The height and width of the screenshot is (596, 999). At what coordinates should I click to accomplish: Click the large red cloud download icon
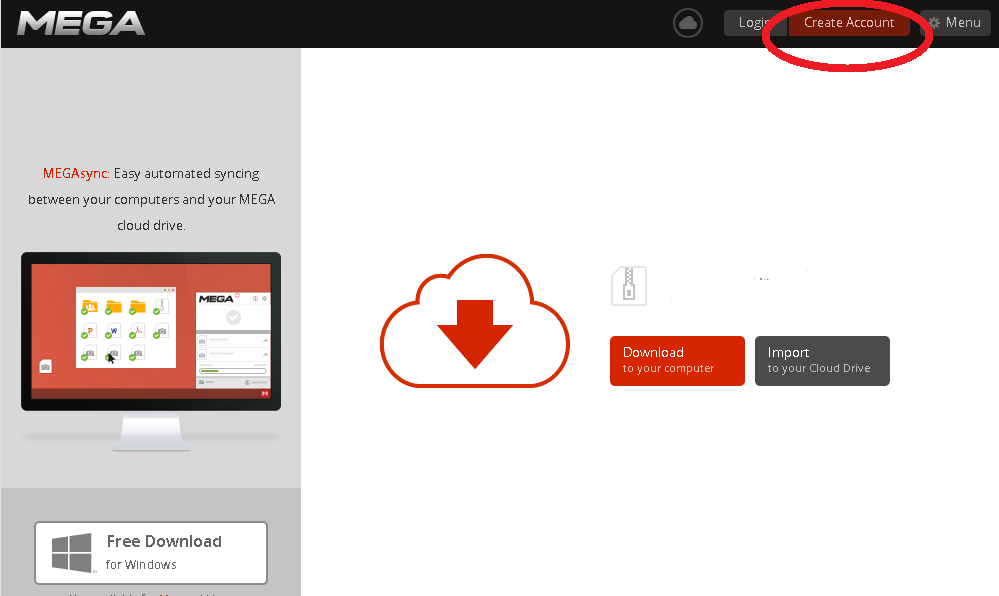tap(475, 321)
